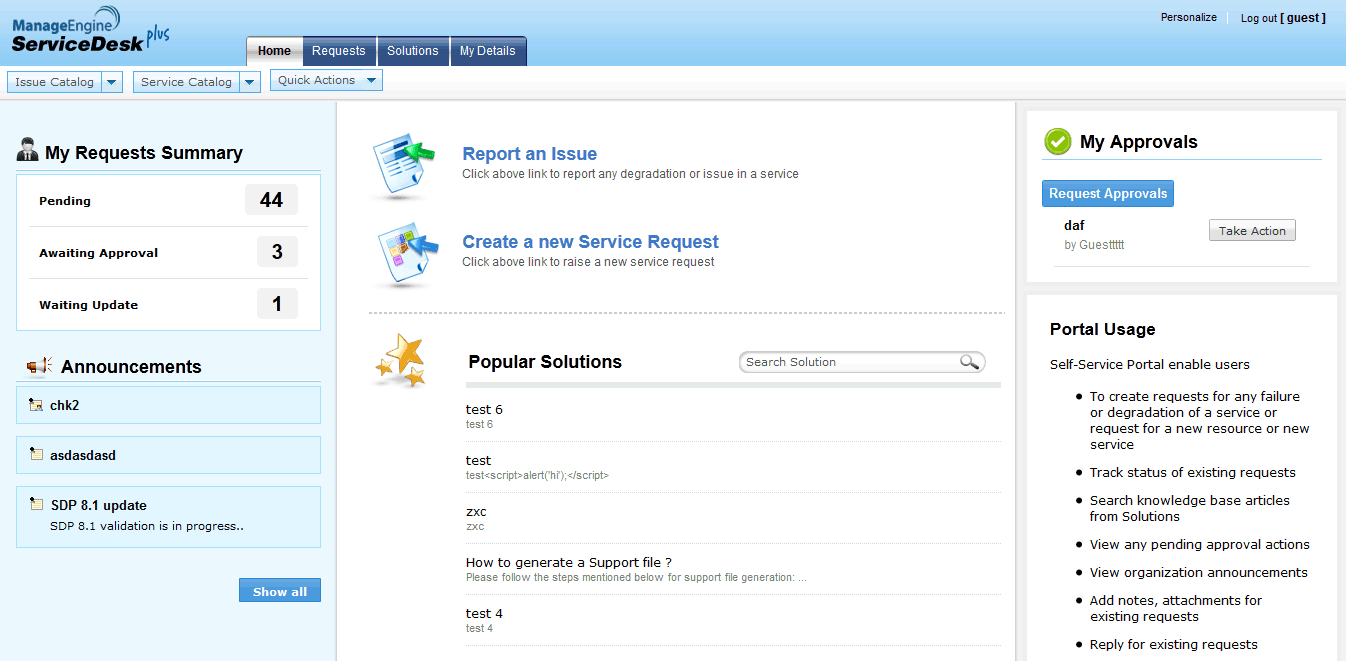Expand the Service Catalog dropdown arrow
1346x661 pixels.
point(250,82)
